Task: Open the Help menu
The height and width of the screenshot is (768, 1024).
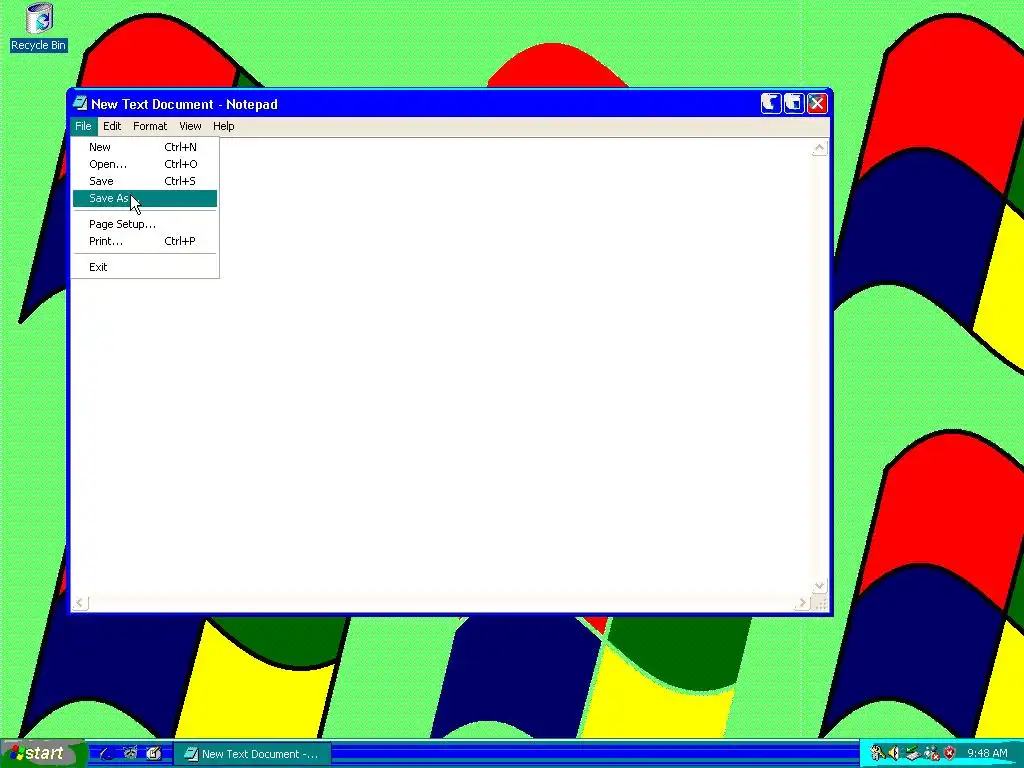Action: [x=223, y=126]
